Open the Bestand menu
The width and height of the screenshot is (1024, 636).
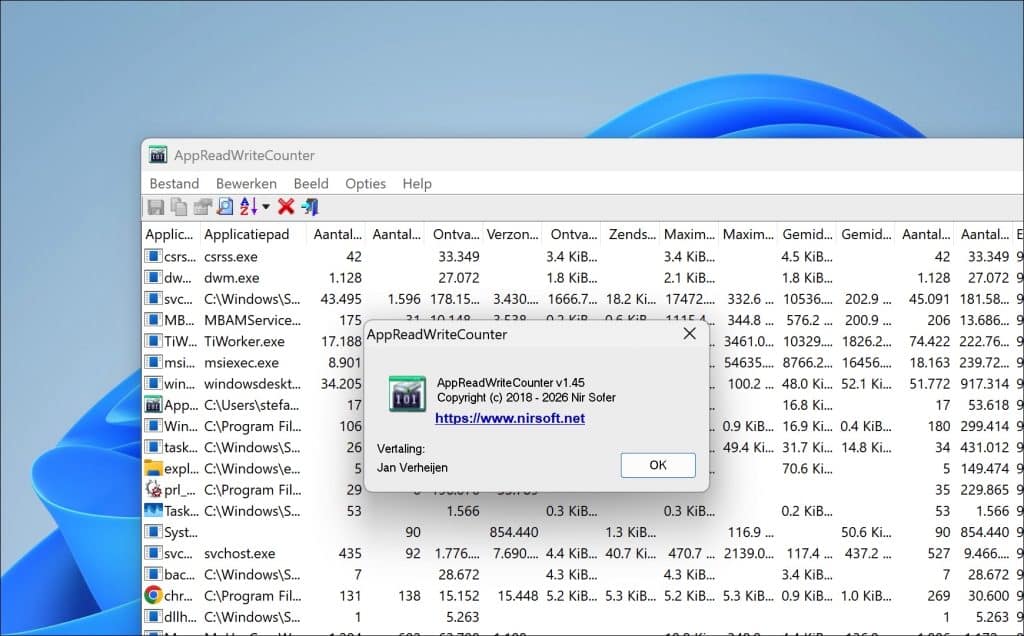tap(174, 183)
